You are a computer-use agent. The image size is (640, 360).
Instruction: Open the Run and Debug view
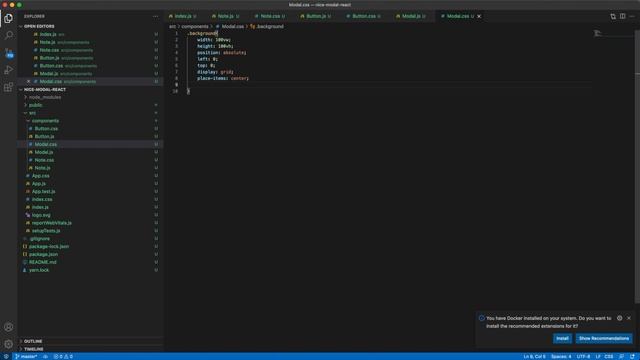tap(9, 70)
